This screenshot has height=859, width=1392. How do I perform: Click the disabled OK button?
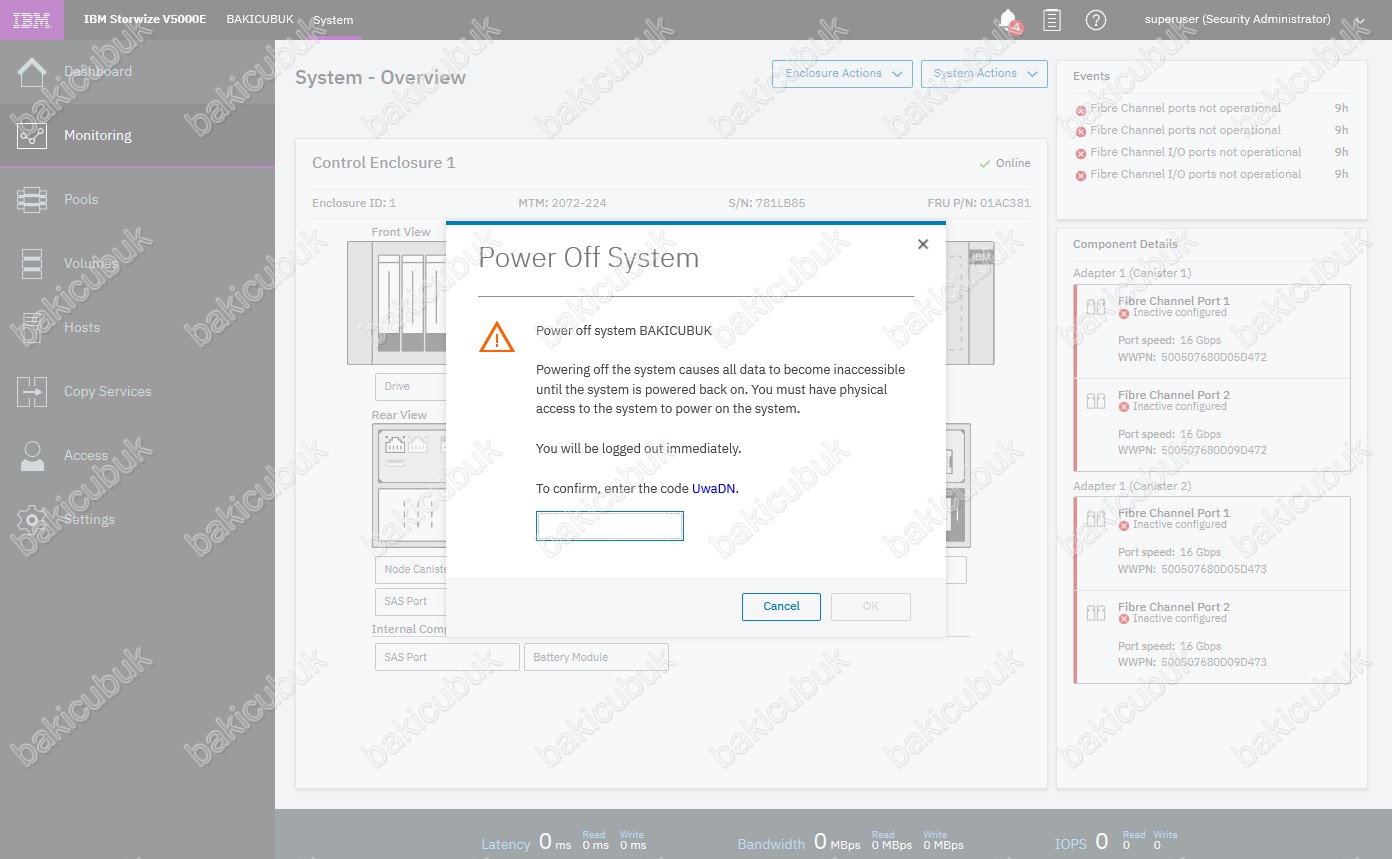tap(871, 607)
